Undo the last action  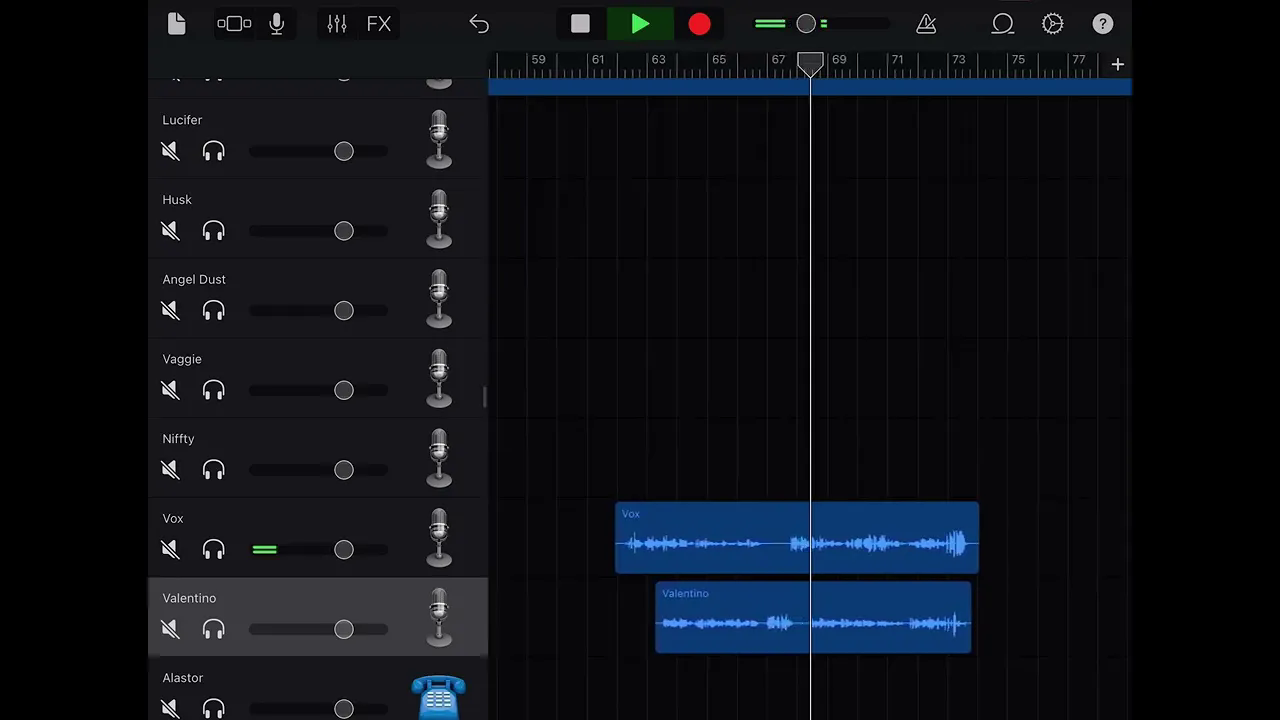click(479, 24)
